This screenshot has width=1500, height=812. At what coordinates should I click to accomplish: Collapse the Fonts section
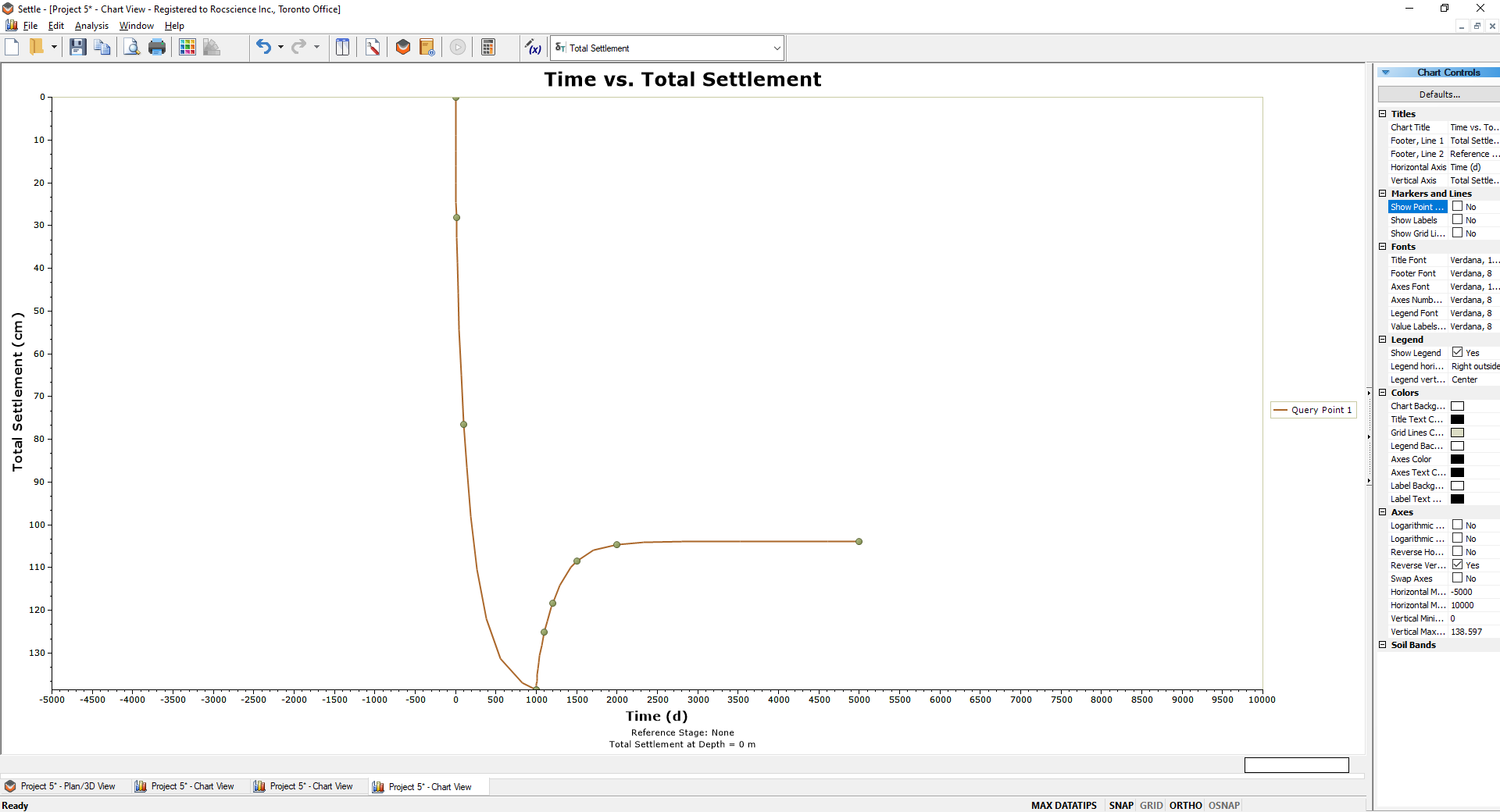[1383, 247]
